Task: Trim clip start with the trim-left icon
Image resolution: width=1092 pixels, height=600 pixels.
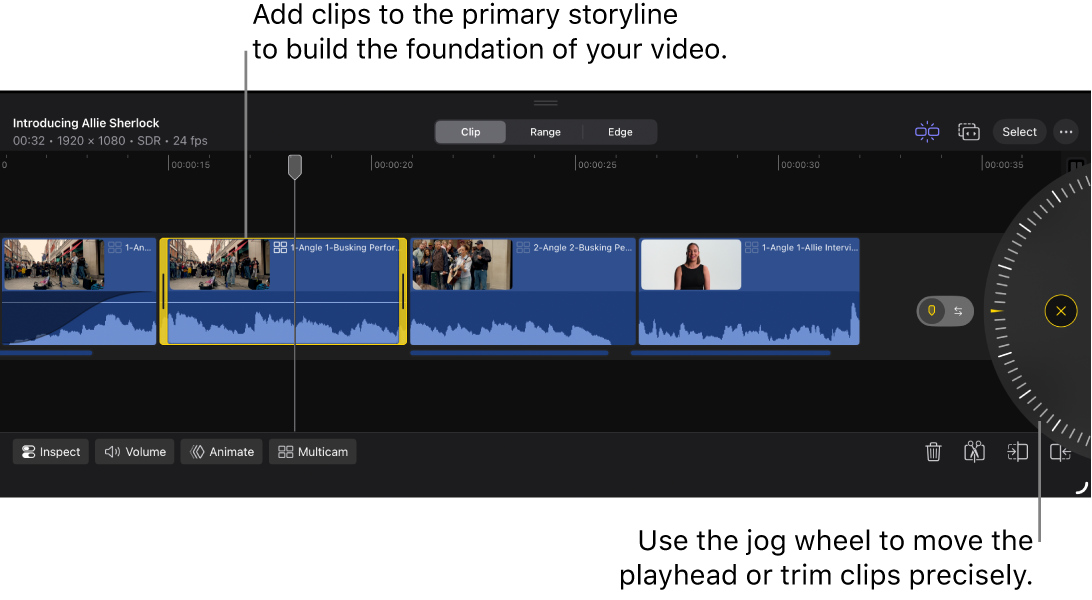Action: point(1018,452)
